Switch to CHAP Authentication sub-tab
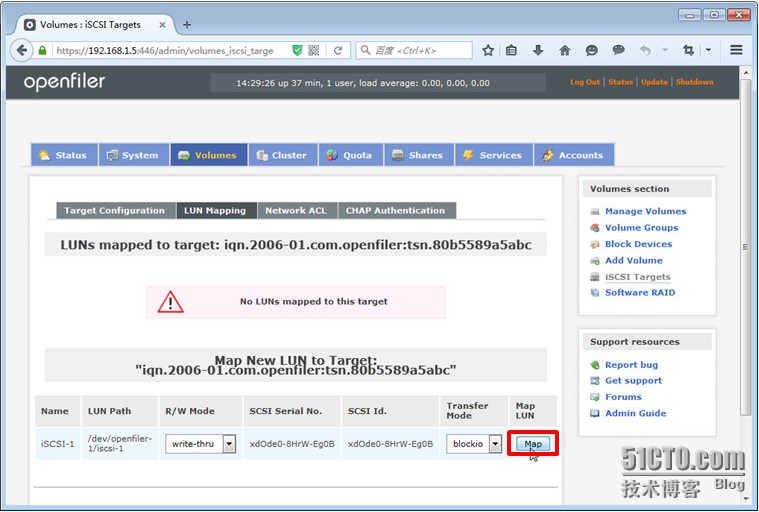The width and height of the screenshot is (759, 512). click(396, 211)
